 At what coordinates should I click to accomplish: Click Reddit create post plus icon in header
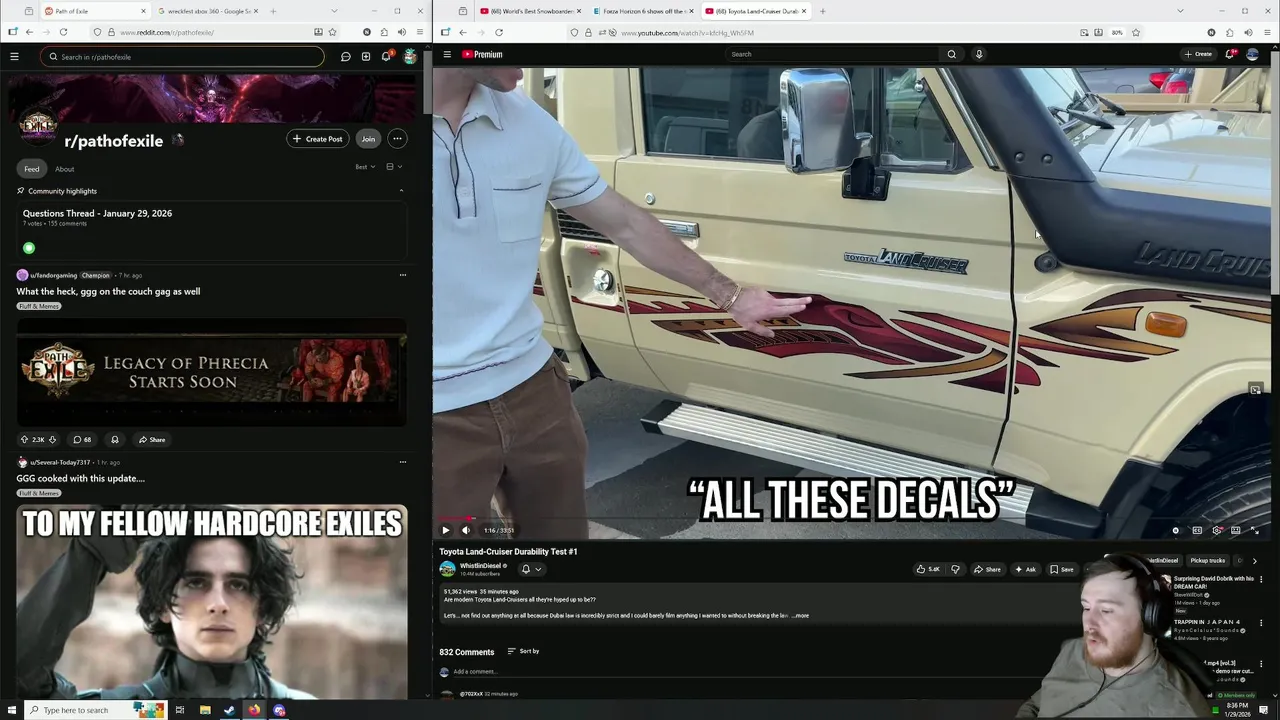point(366,57)
